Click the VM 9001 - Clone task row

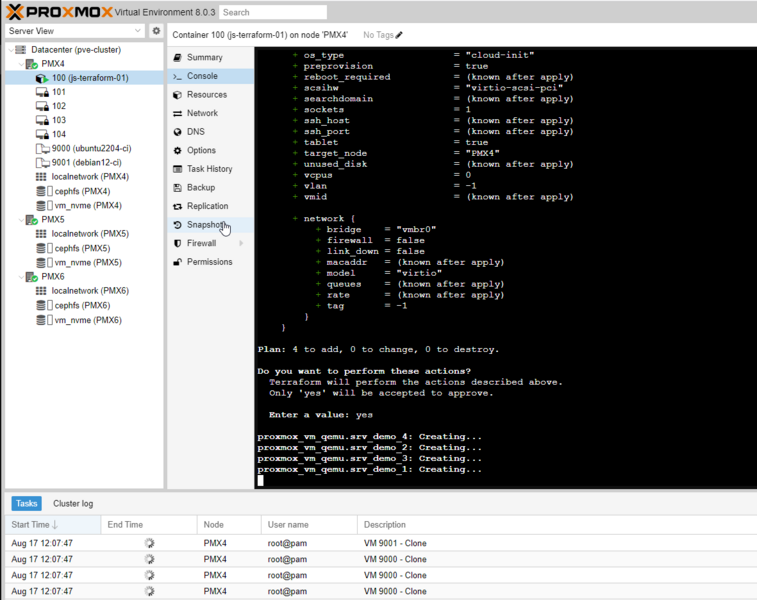pyautogui.click(x=381, y=543)
